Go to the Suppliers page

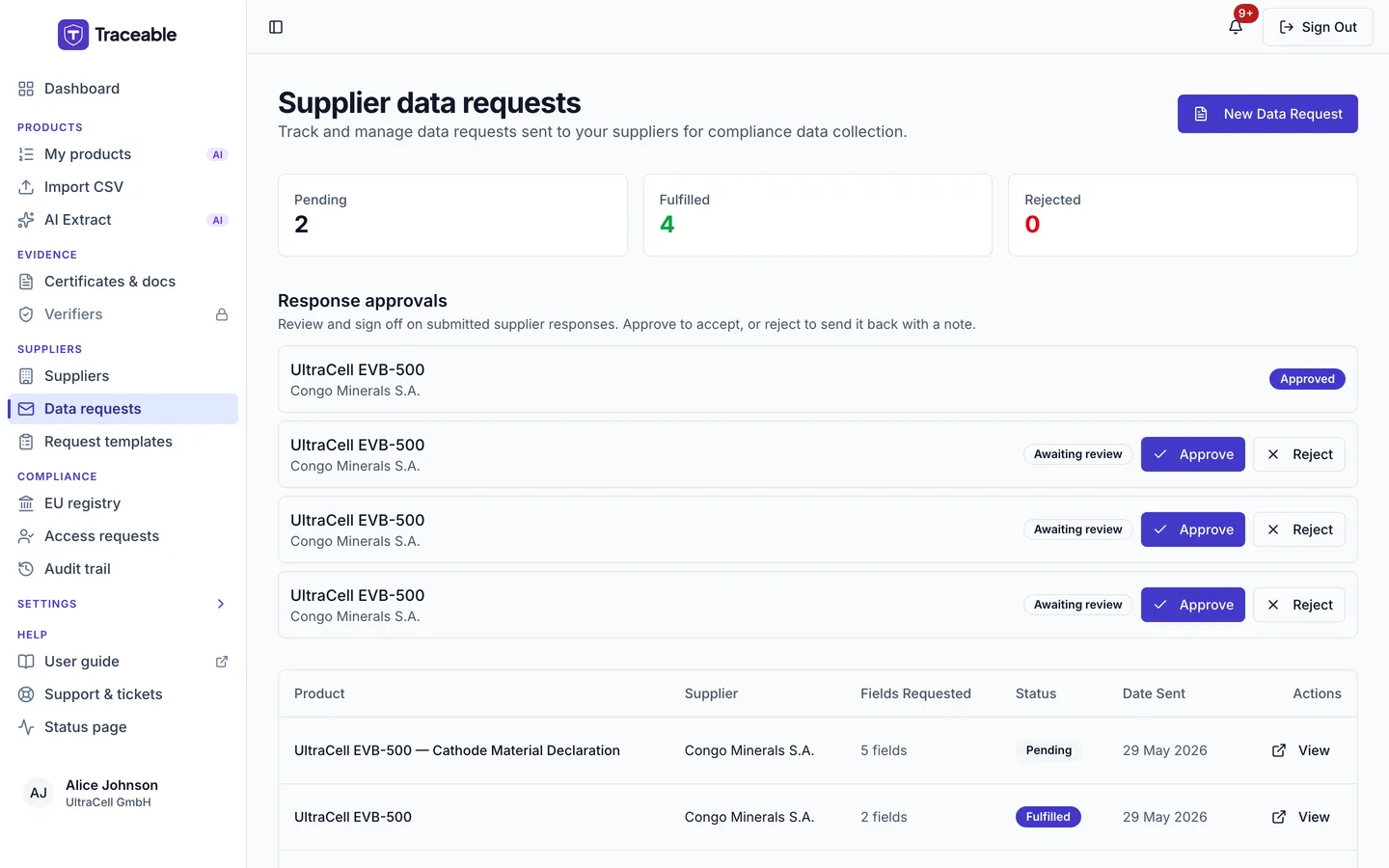tap(123, 376)
